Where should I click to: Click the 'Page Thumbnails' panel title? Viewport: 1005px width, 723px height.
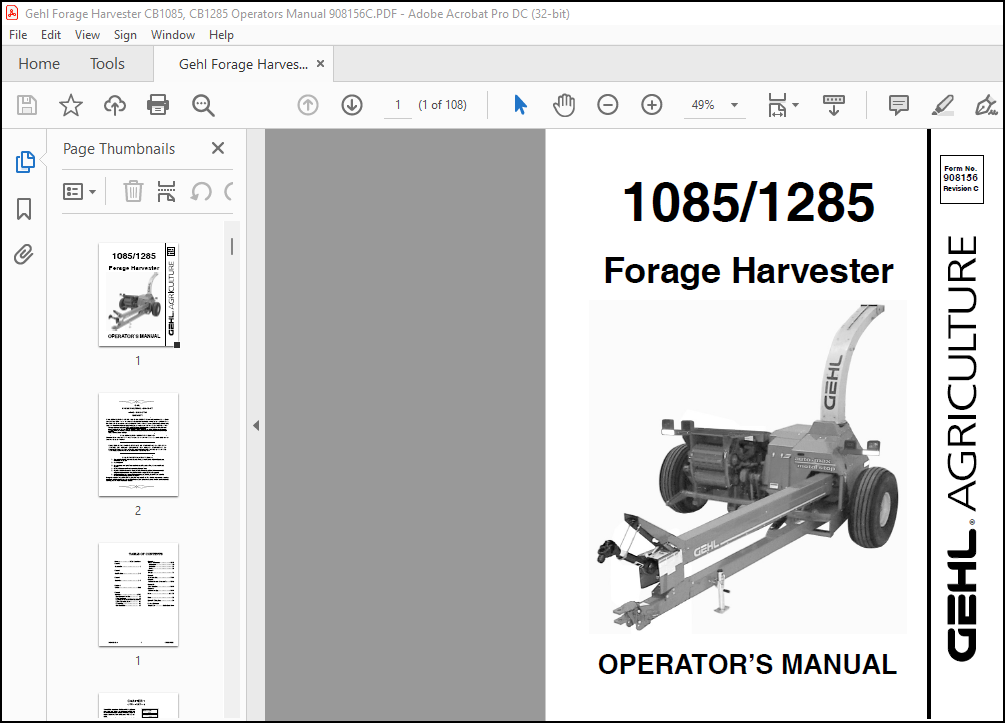[x=119, y=149]
